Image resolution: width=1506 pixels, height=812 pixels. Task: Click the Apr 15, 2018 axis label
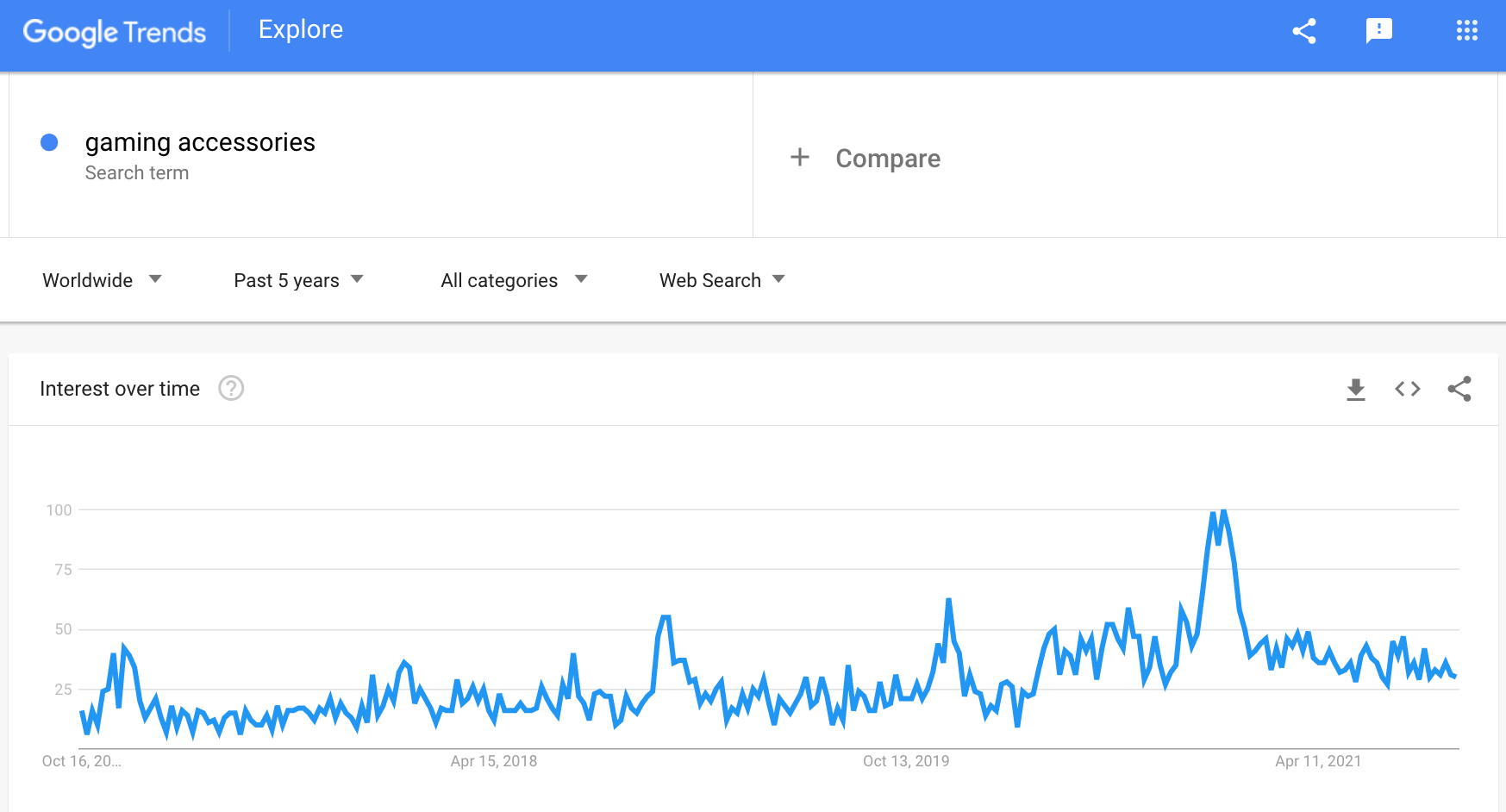click(494, 761)
